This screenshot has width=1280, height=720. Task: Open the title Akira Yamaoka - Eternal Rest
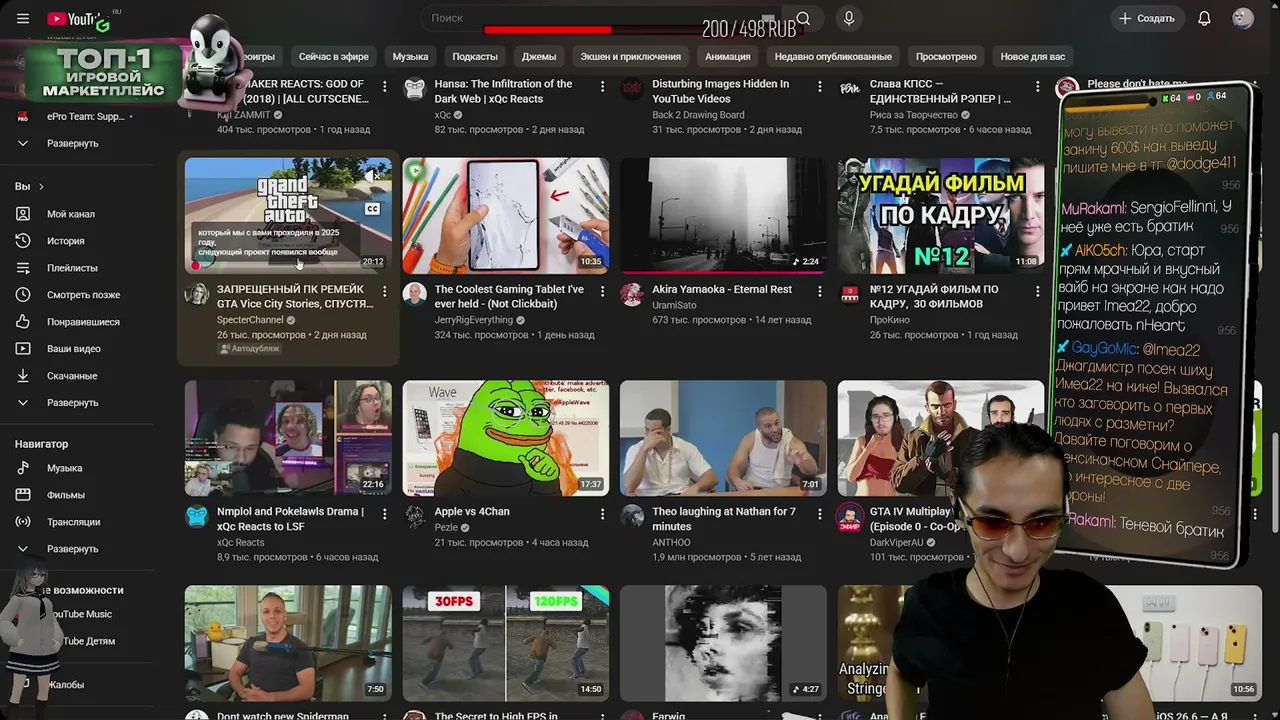tap(722, 290)
